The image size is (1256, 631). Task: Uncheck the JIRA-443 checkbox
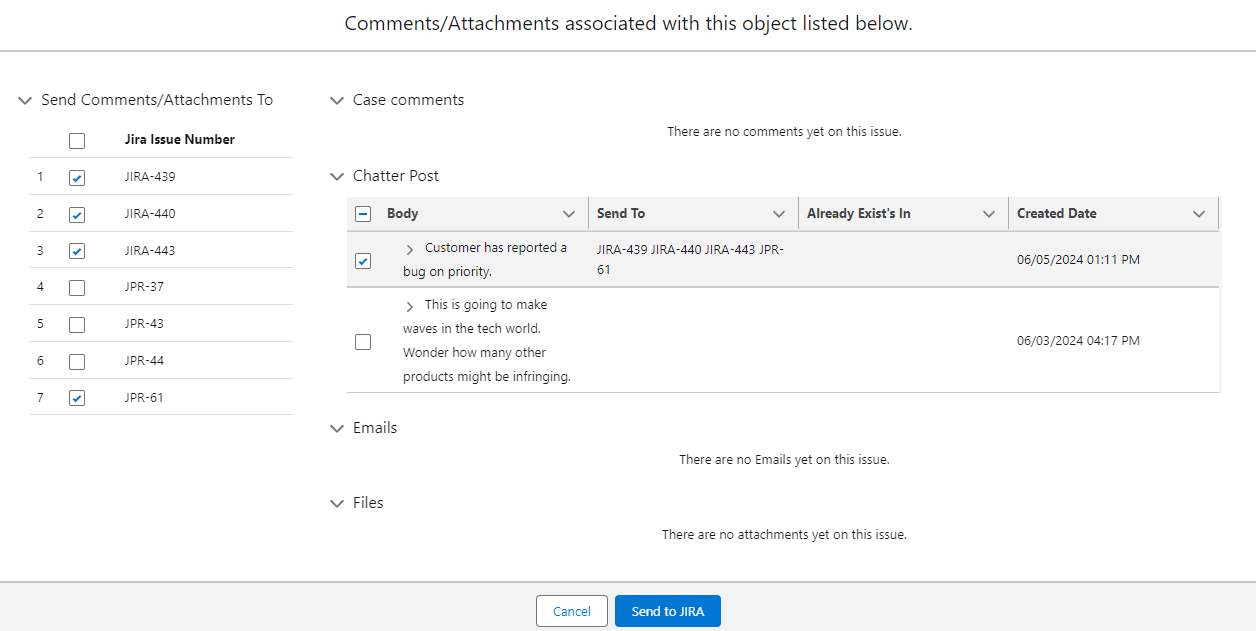[77, 251]
